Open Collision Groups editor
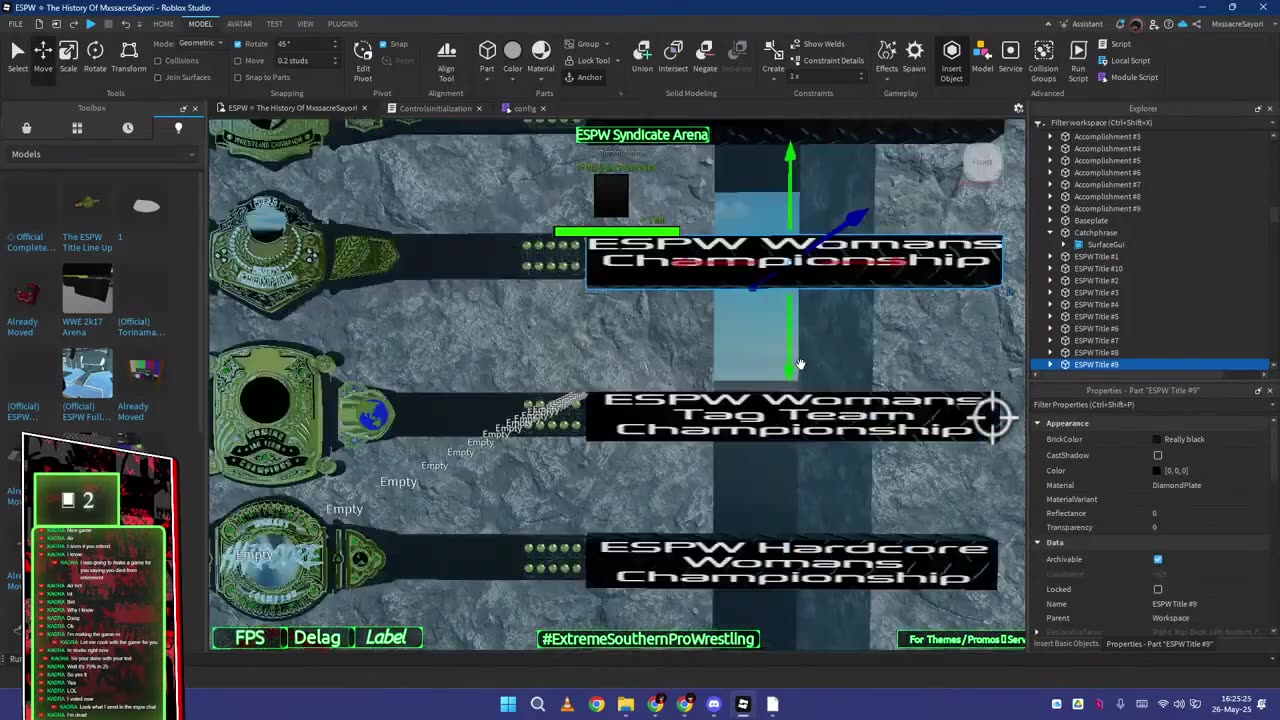 click(x=1043, y=60)
